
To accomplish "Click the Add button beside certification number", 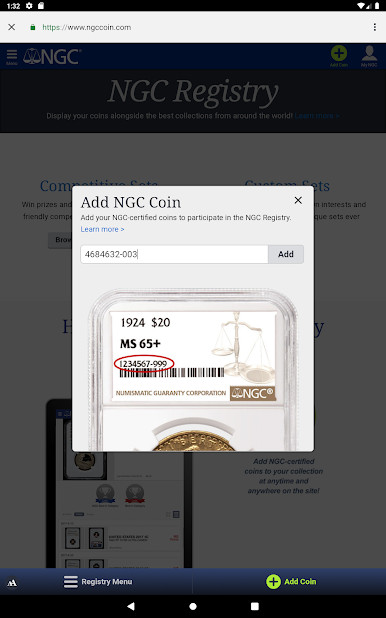I will point(286,254).
